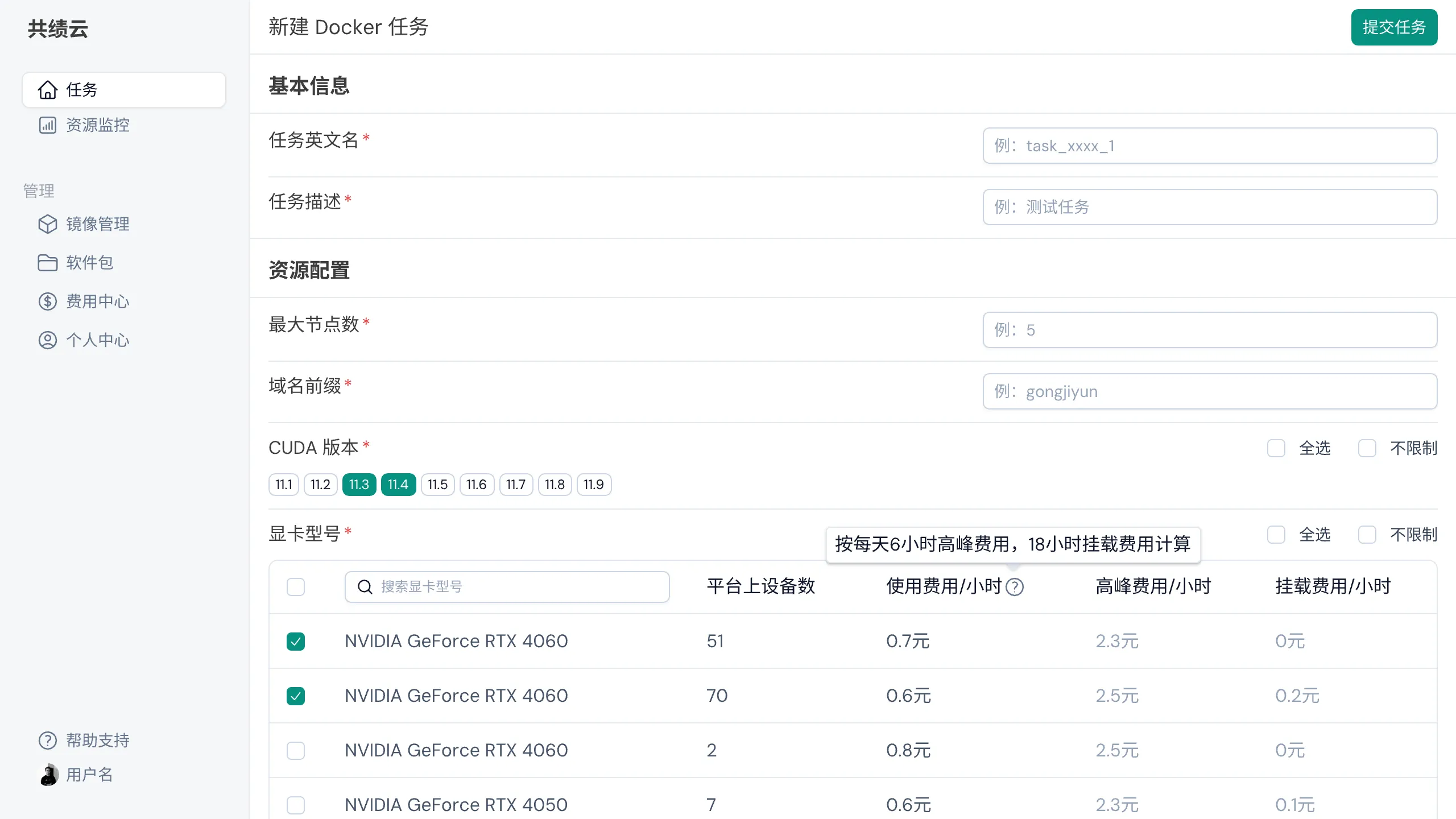Viewport: 1456px width, 819px height.
Task: Click the 使用费用/小时 help tooltip icon
Action: 1015,587
